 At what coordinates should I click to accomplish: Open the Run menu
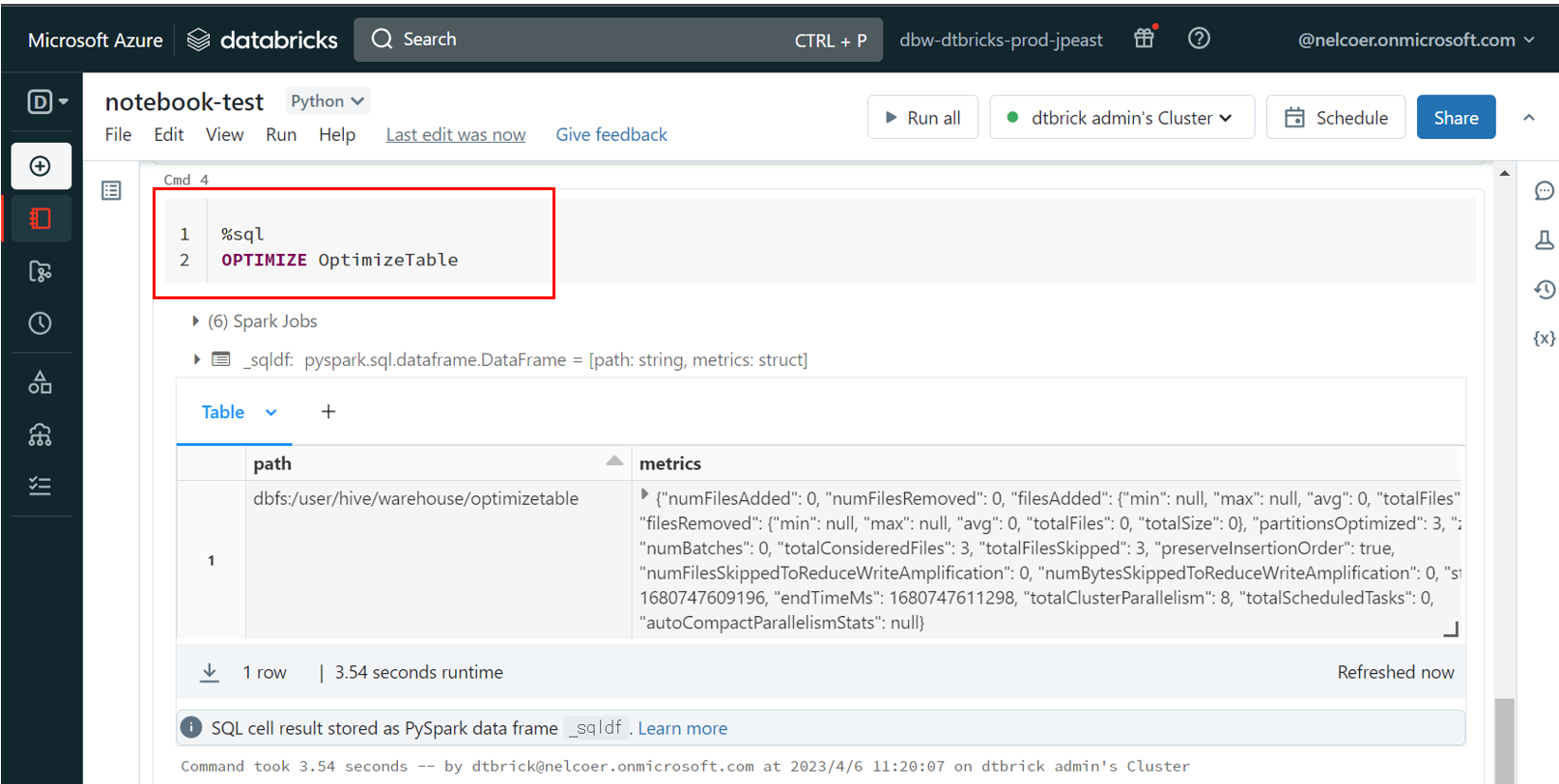coord(281,134)
